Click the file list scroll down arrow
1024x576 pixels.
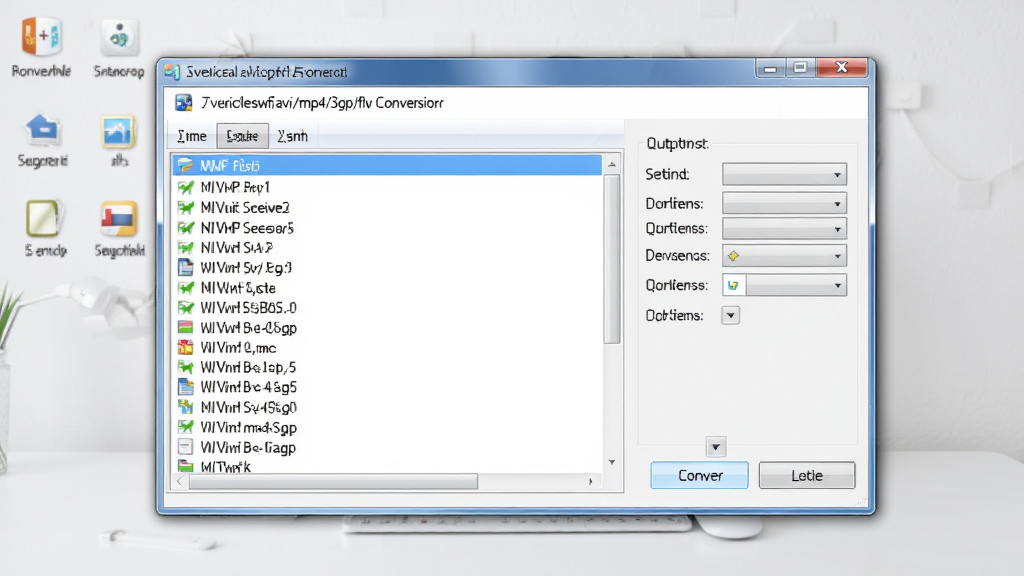click(x=612, y=462)
